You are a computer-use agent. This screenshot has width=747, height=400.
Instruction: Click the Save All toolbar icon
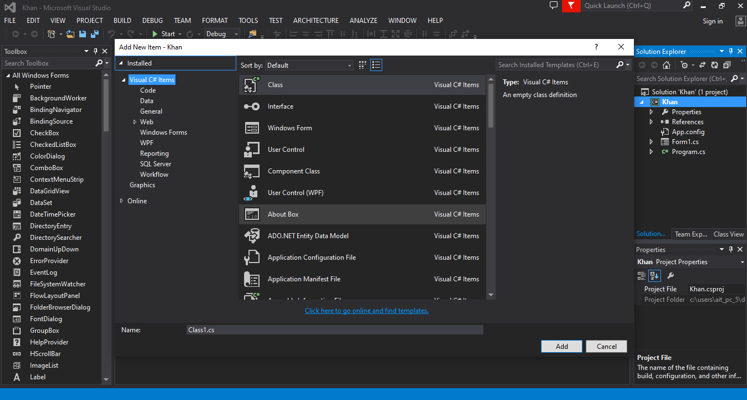94,34
